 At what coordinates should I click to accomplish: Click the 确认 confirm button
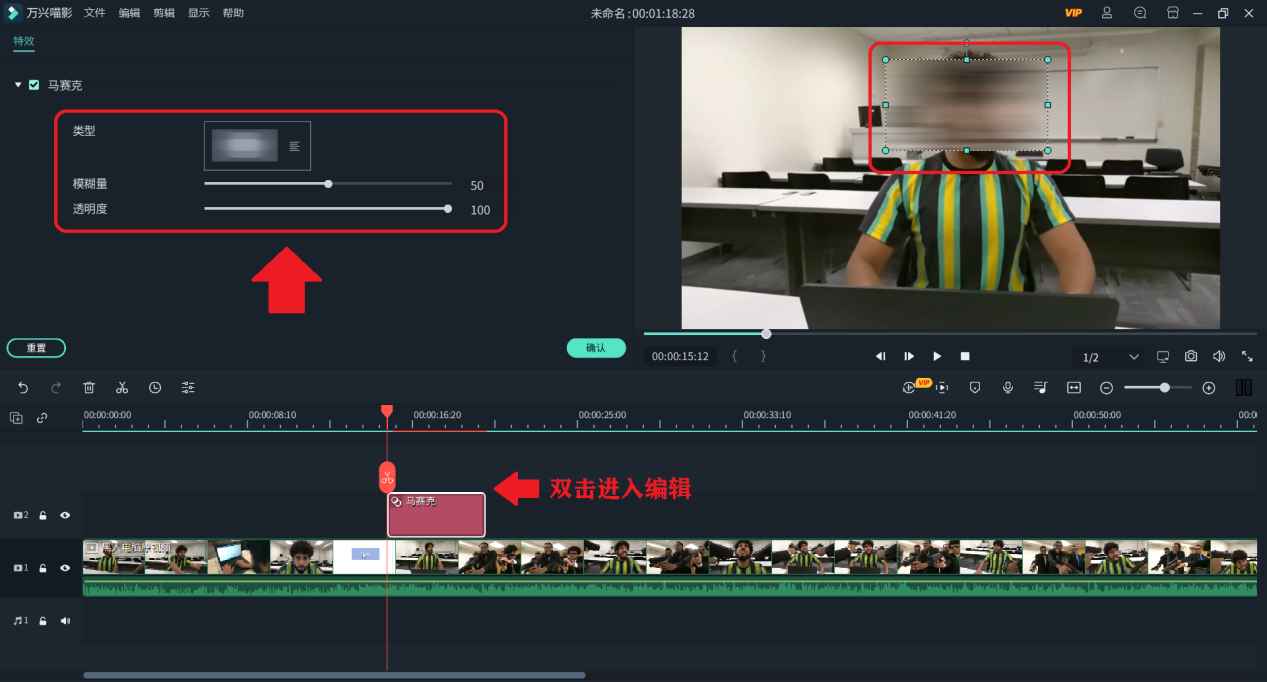click(x=596, y=348)
